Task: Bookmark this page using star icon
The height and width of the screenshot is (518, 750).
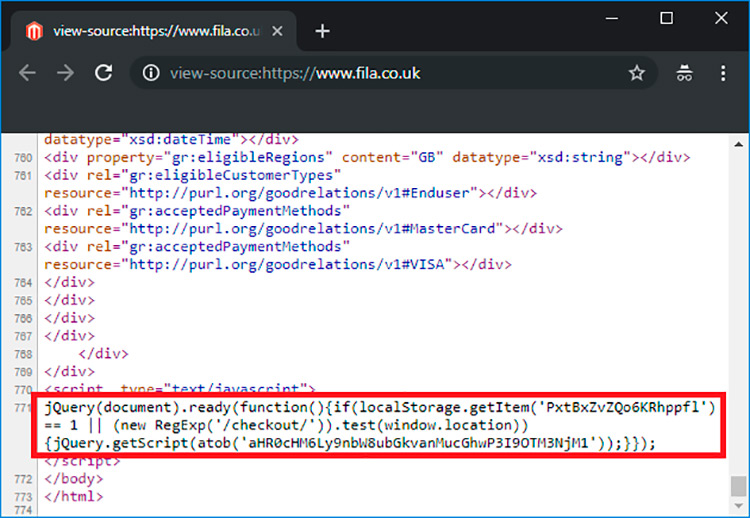Action: 636,73
